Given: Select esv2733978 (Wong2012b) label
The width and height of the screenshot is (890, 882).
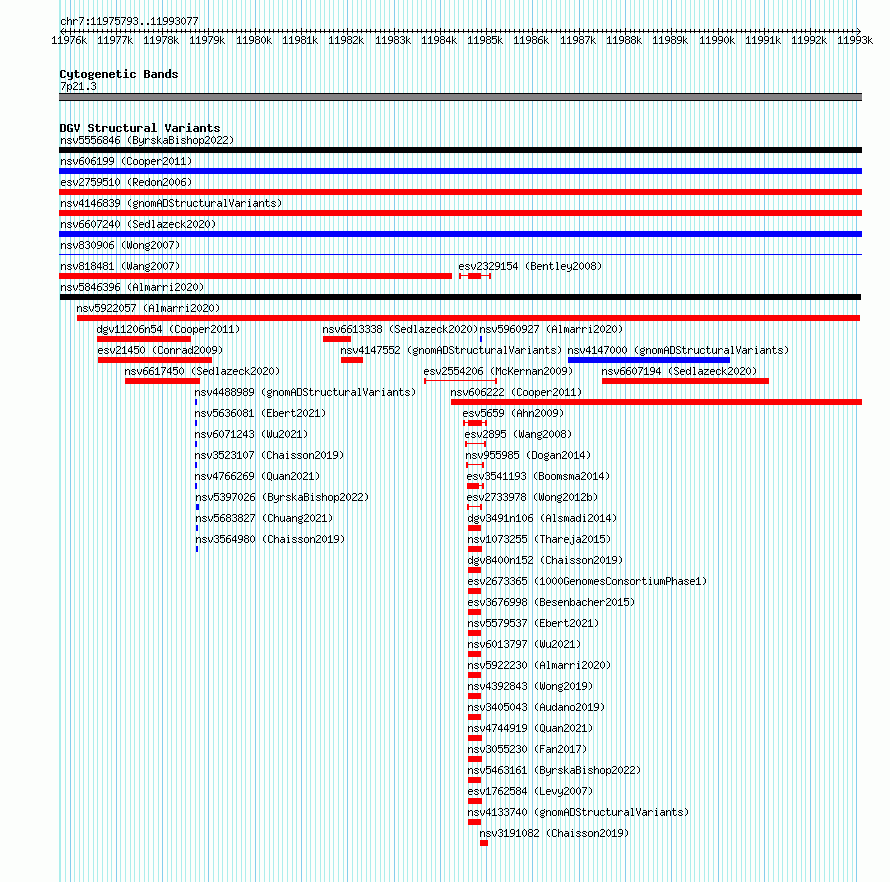Looking at the screenshot, I should [x=532, y=497].
